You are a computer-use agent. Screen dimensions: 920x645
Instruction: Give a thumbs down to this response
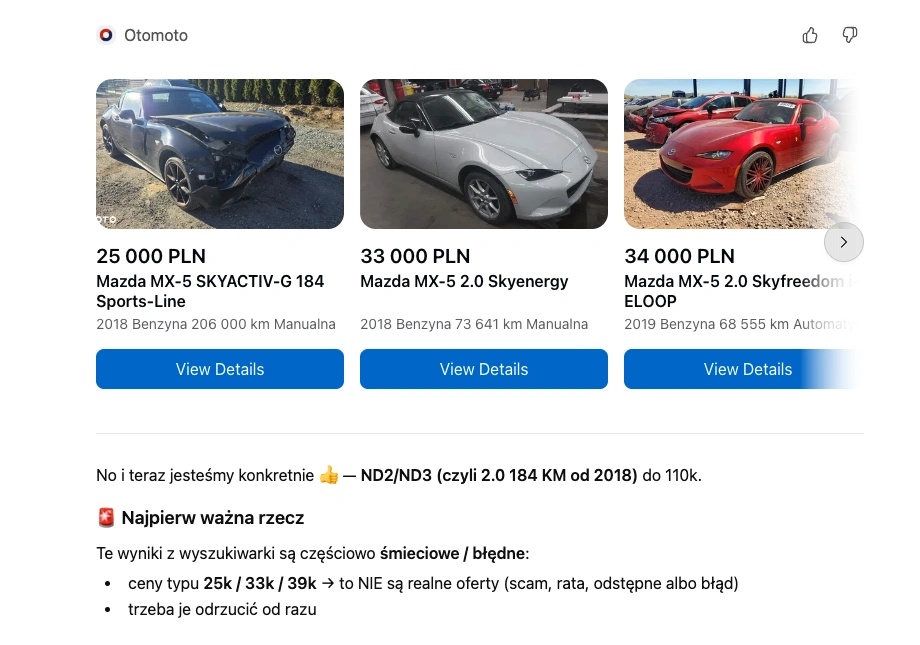tap(850, 34)
